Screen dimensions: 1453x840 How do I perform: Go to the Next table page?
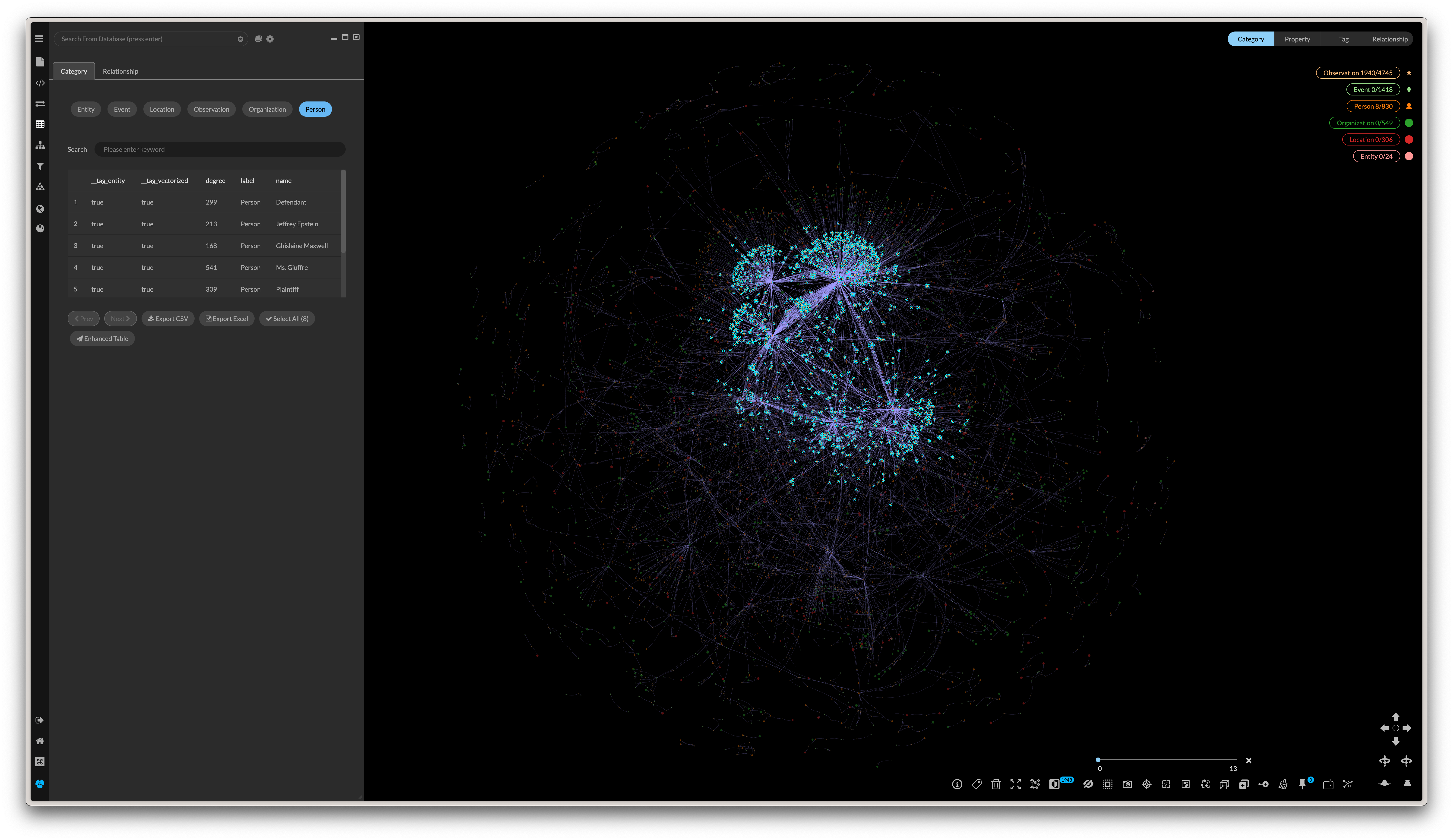tap(120, 319)
